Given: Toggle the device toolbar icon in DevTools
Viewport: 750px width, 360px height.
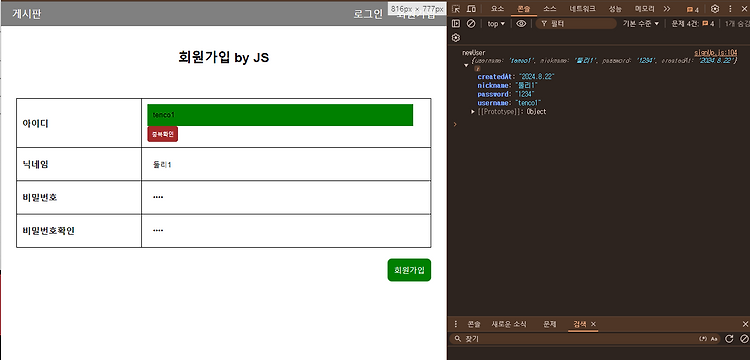Looking at the screenshot, I should point(471,9).
